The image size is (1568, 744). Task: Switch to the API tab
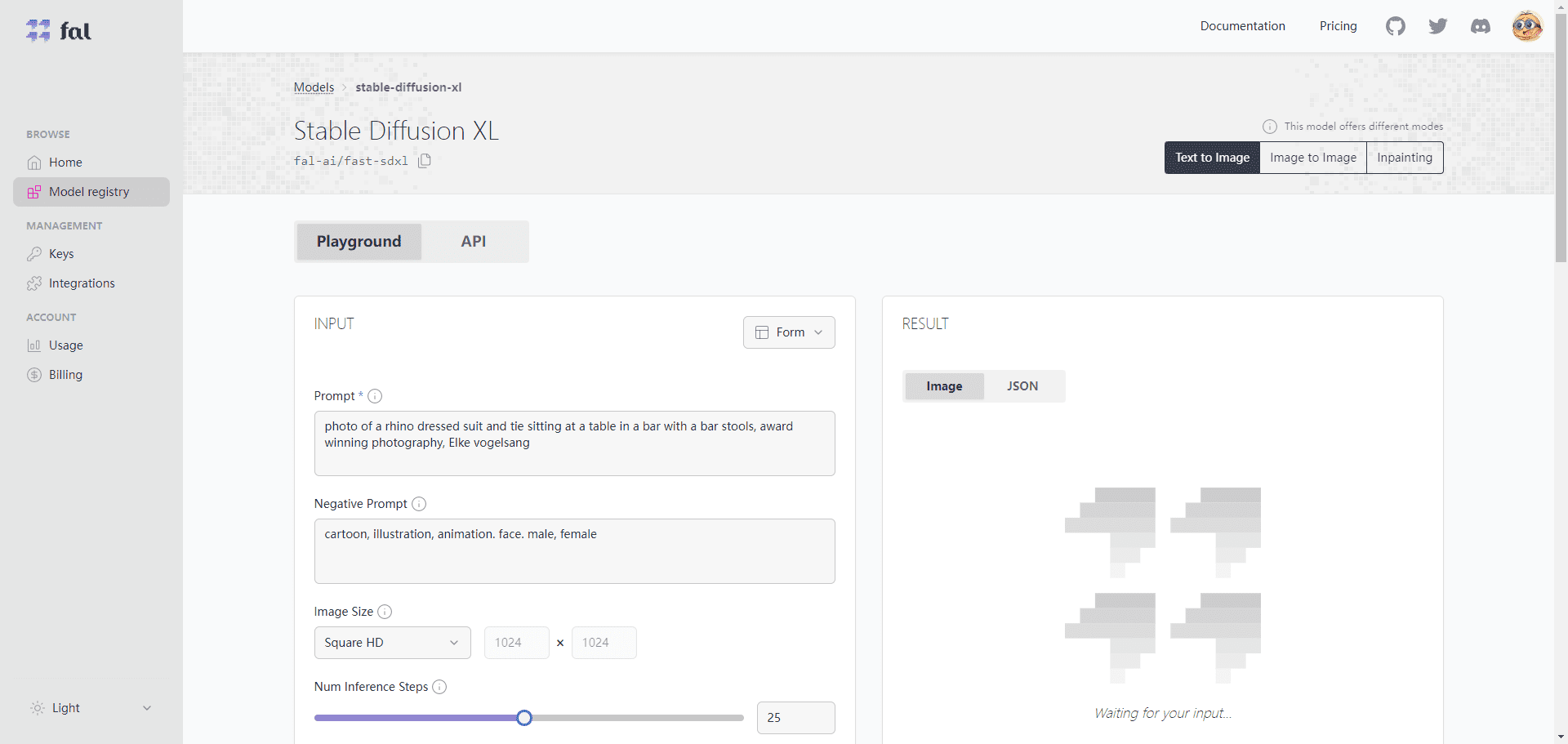[474, 242]
